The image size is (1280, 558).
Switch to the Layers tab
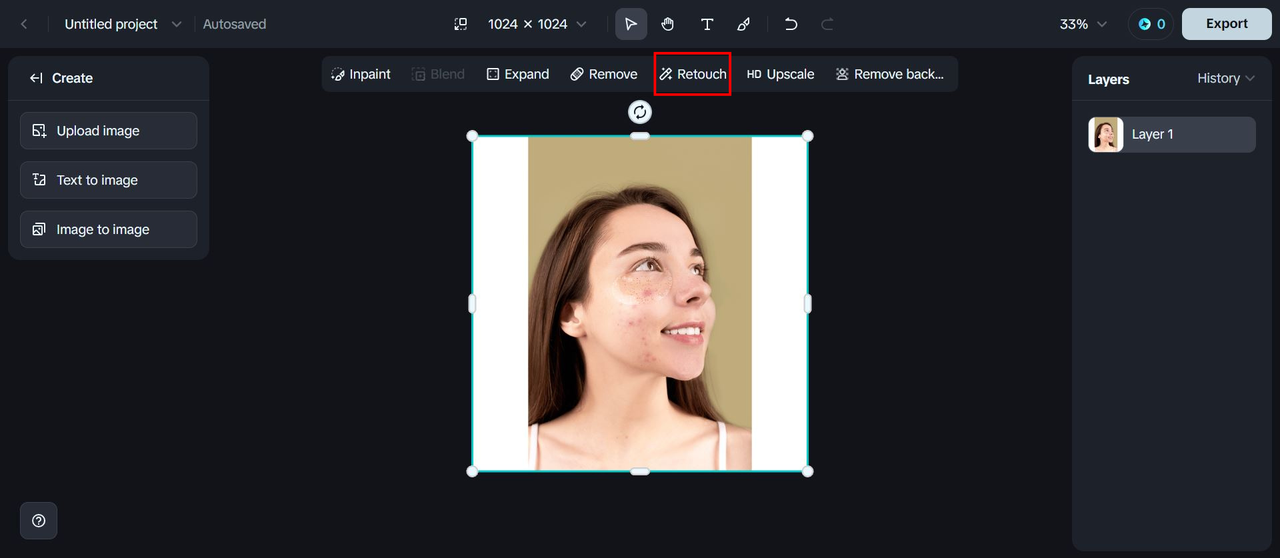[x=1108, y=79]
